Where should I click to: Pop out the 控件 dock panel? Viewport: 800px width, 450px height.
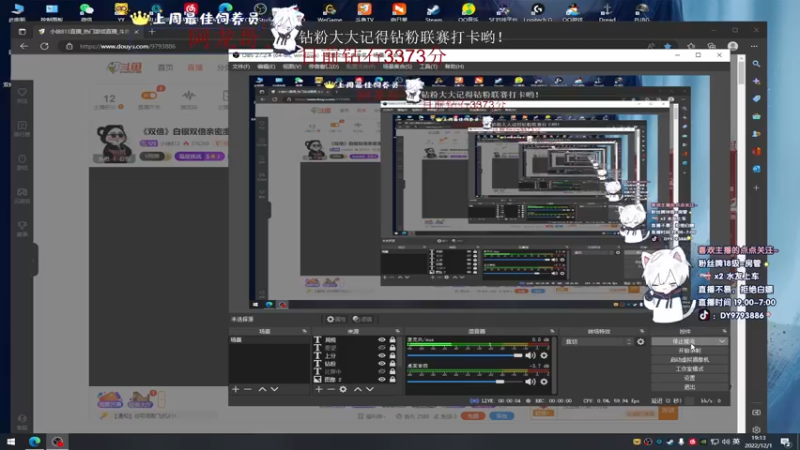pyautogui.click(x=724, y=331)
